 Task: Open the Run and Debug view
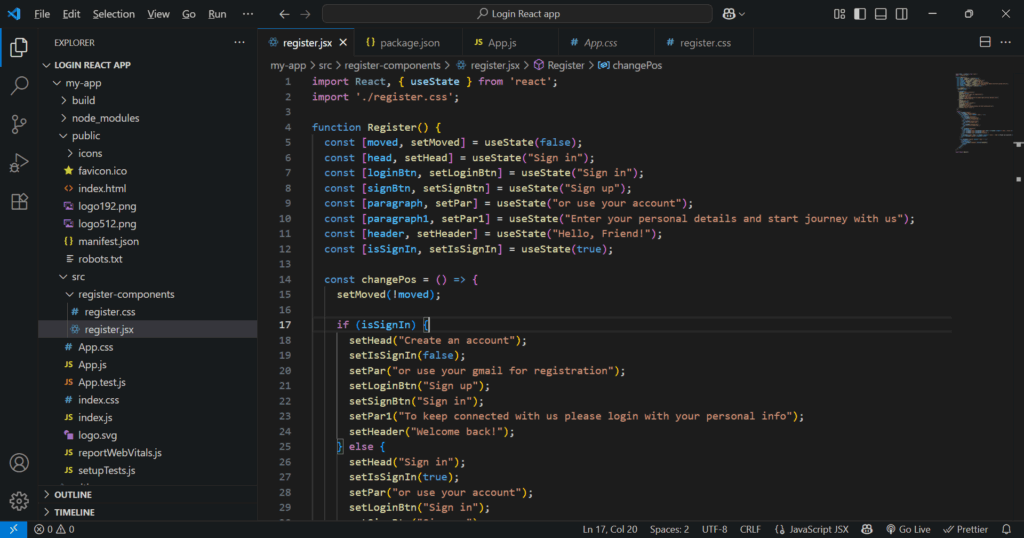[x=18, y=163]
